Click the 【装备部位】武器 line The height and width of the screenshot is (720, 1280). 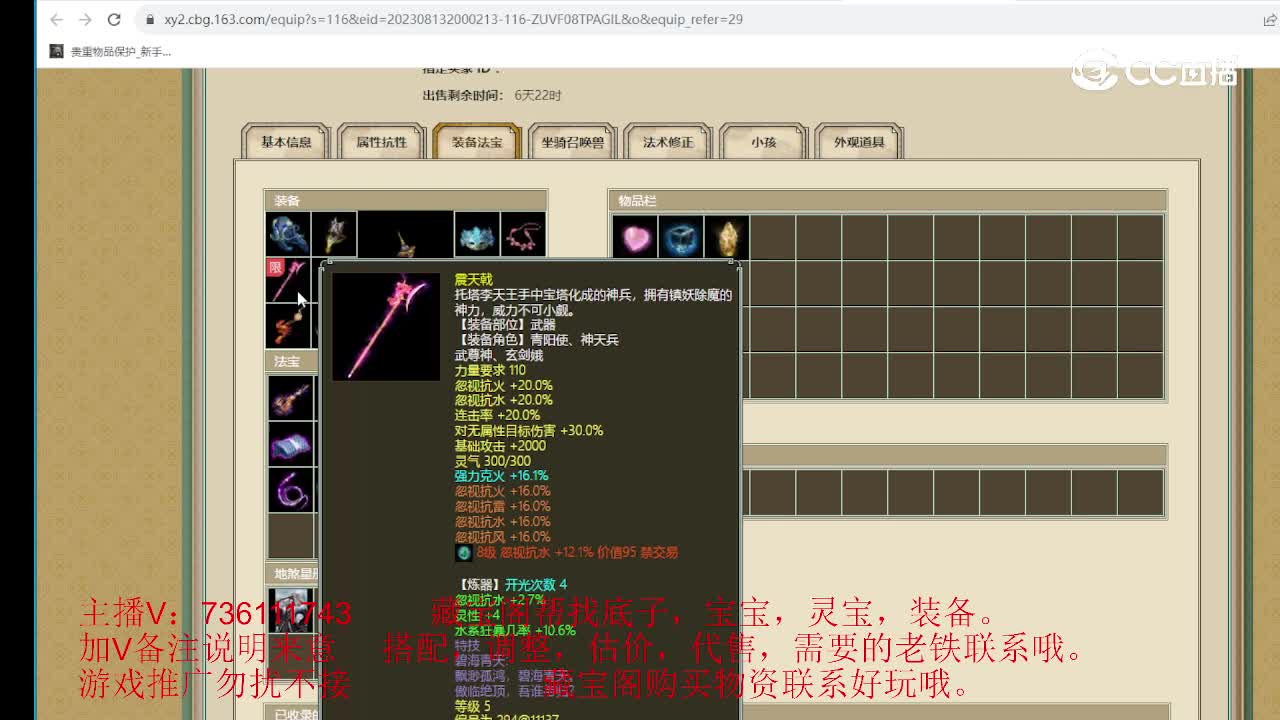[505, 325]
